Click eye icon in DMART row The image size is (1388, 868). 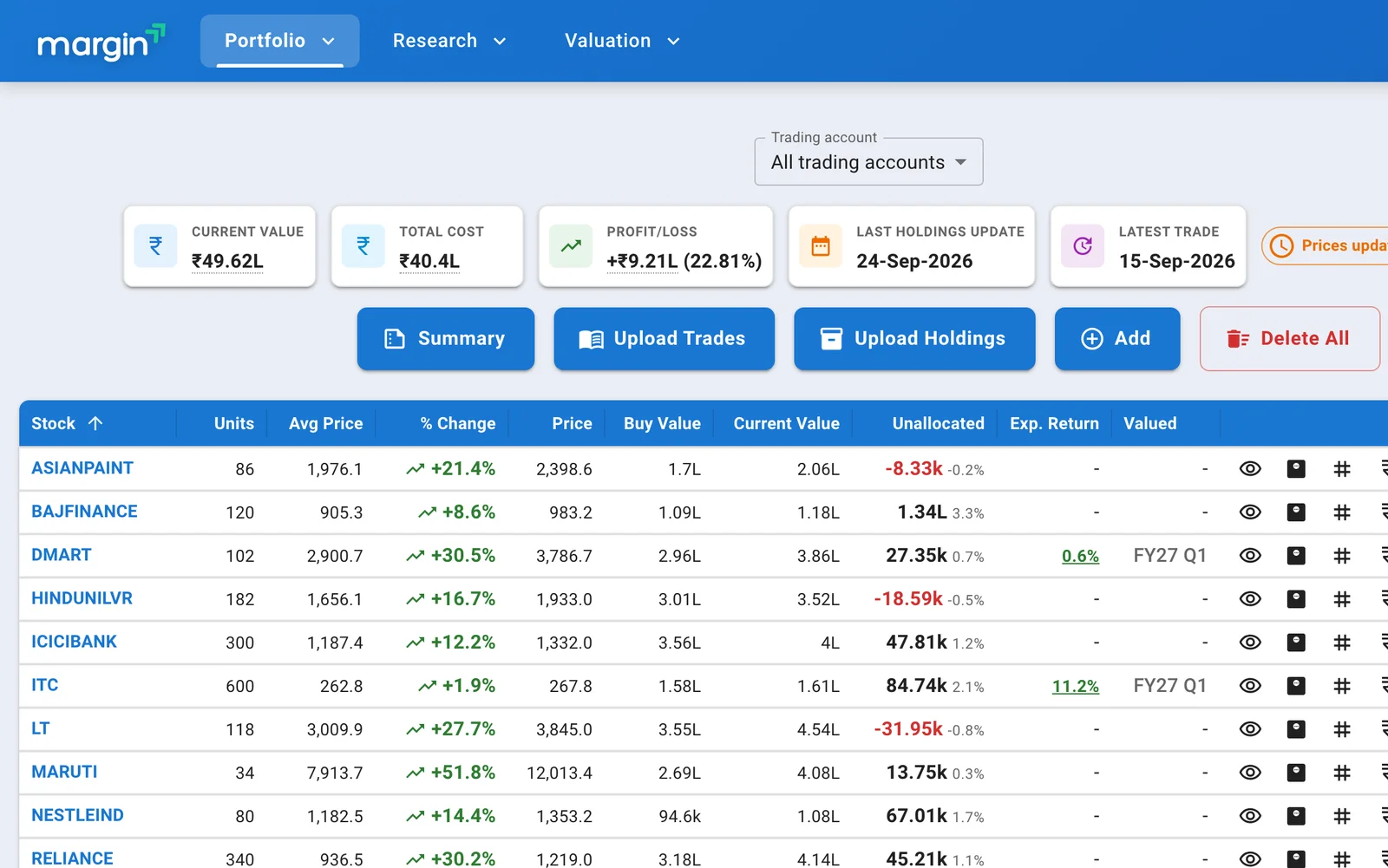pos(1250,556)
